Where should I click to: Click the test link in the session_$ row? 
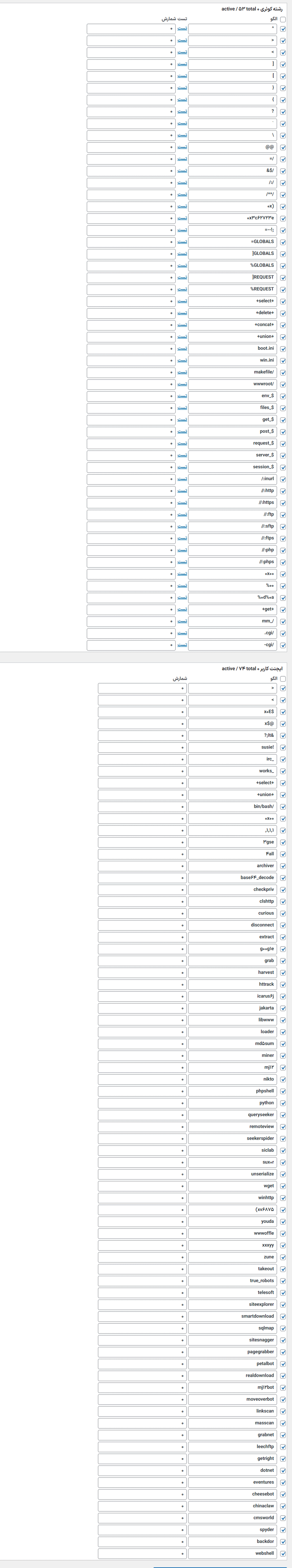point(182,467)
